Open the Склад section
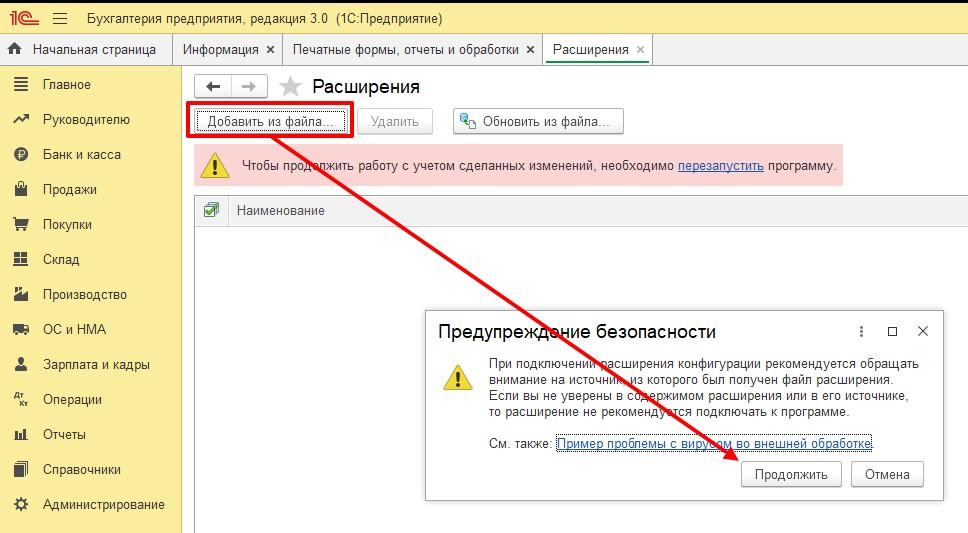 61,259
